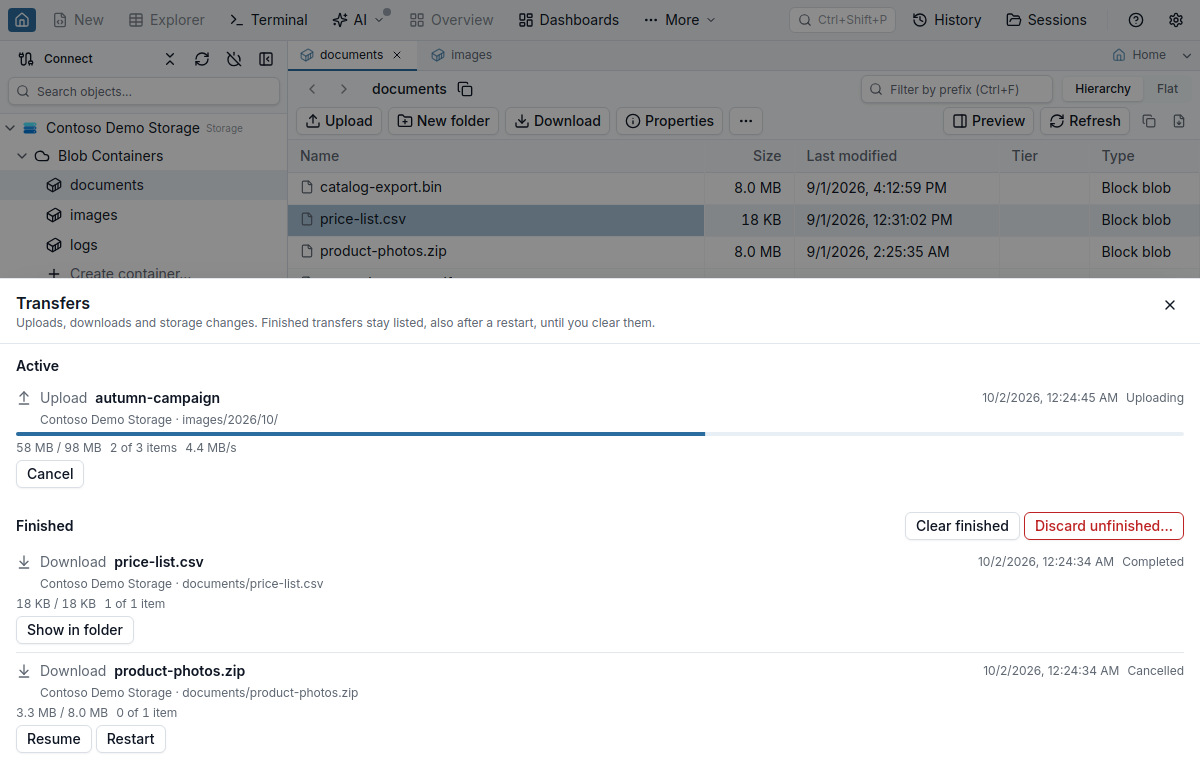Go forward with the right arrow navigation icon

coord(344,89)
